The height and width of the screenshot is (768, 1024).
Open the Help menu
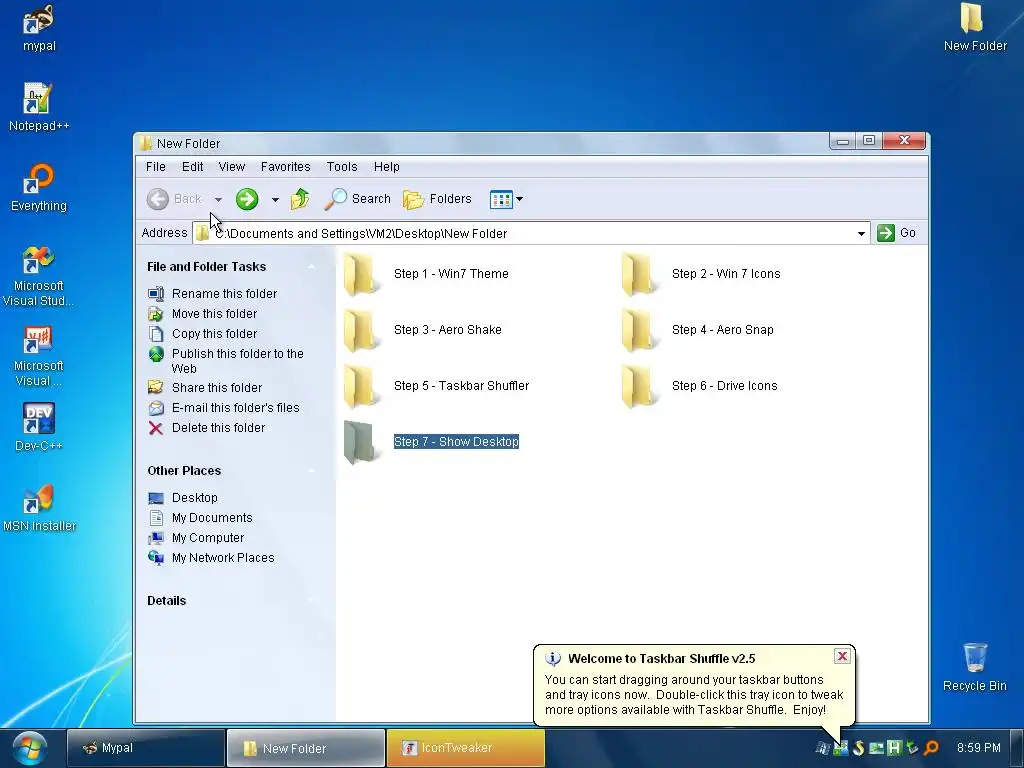387,167
